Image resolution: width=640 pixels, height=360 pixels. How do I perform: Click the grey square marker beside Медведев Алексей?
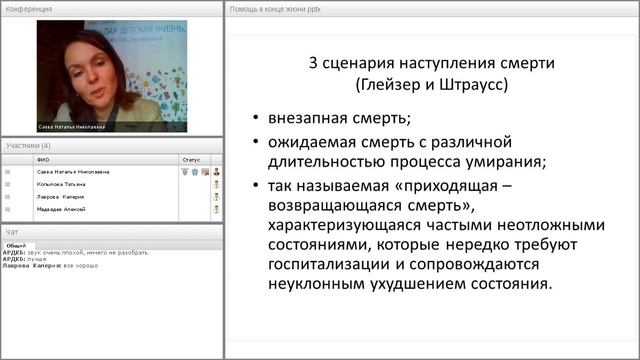pos(7,209)
